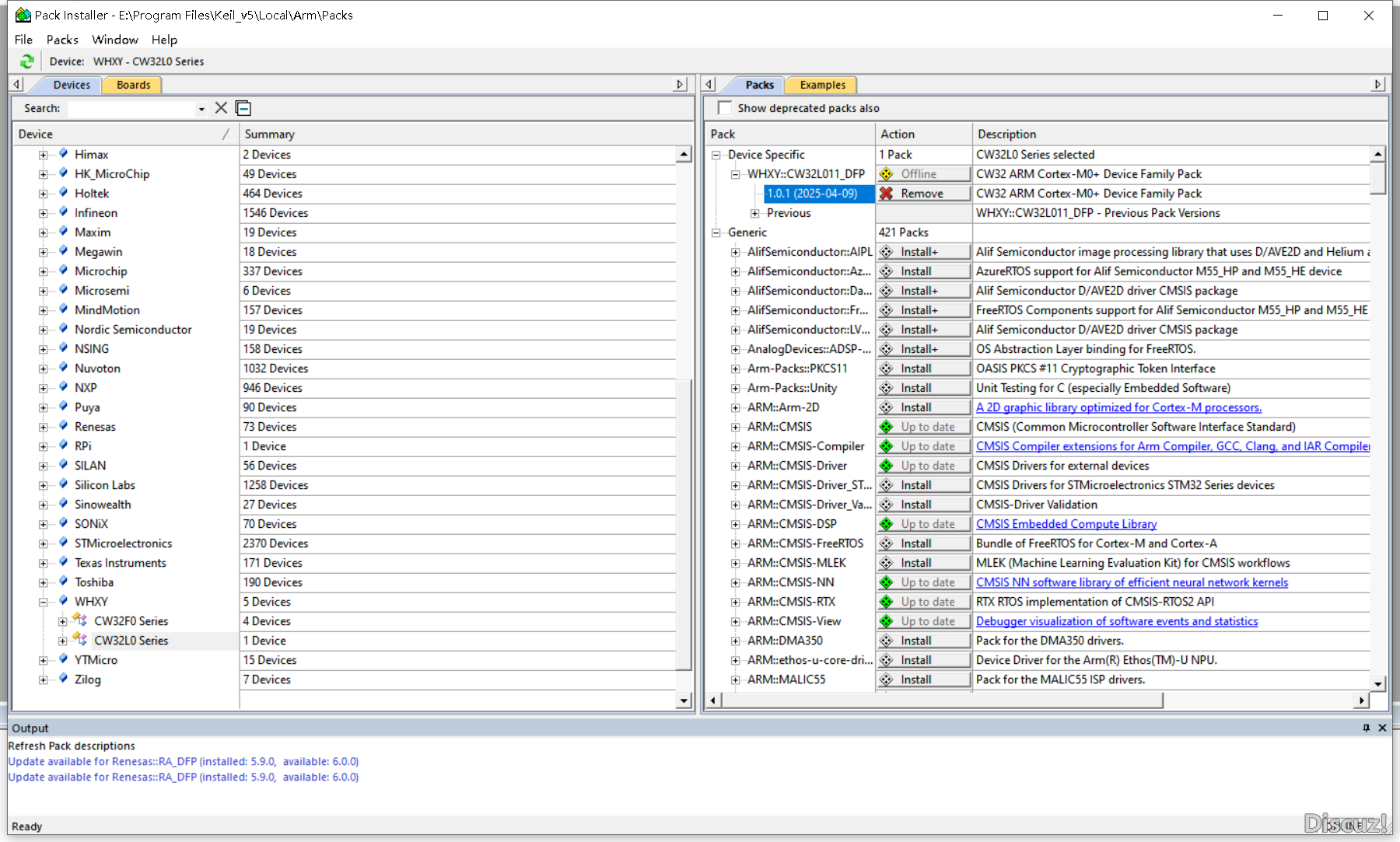
Task: Enable Show deprecated packs also checkbox
Action: pyautogui.click(x=725, y=108)
